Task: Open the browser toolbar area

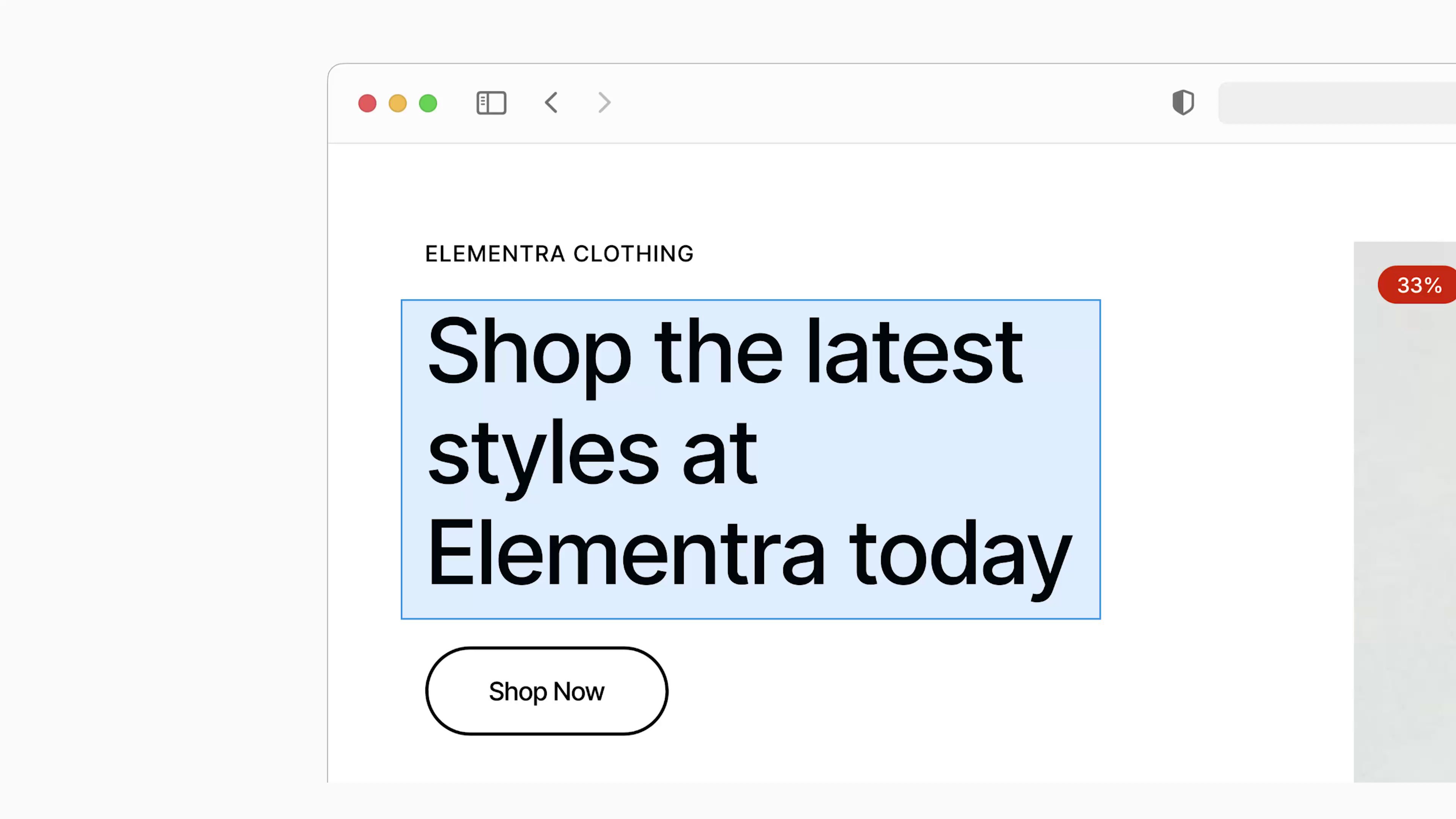Action: (x=848, y=102)
